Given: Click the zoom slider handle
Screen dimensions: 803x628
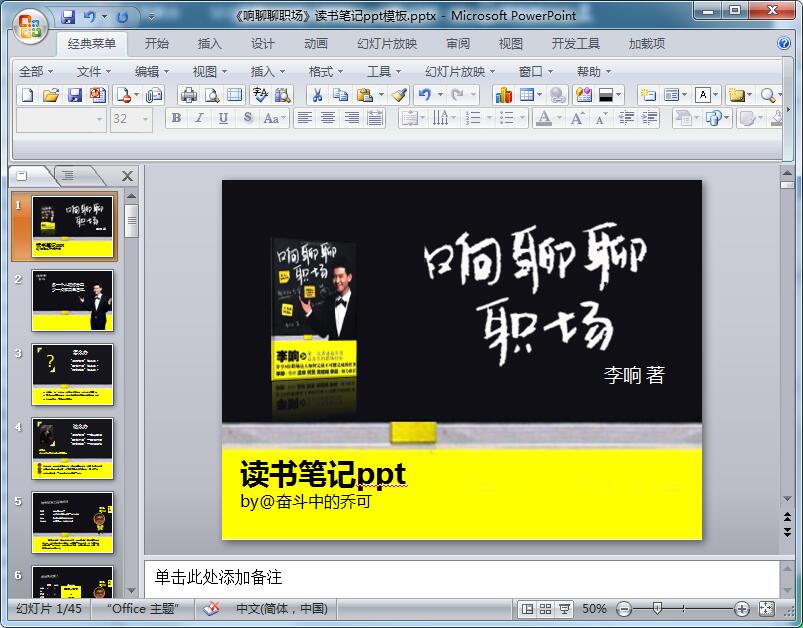Looking at the screenshot, I should tap(657, 609).
